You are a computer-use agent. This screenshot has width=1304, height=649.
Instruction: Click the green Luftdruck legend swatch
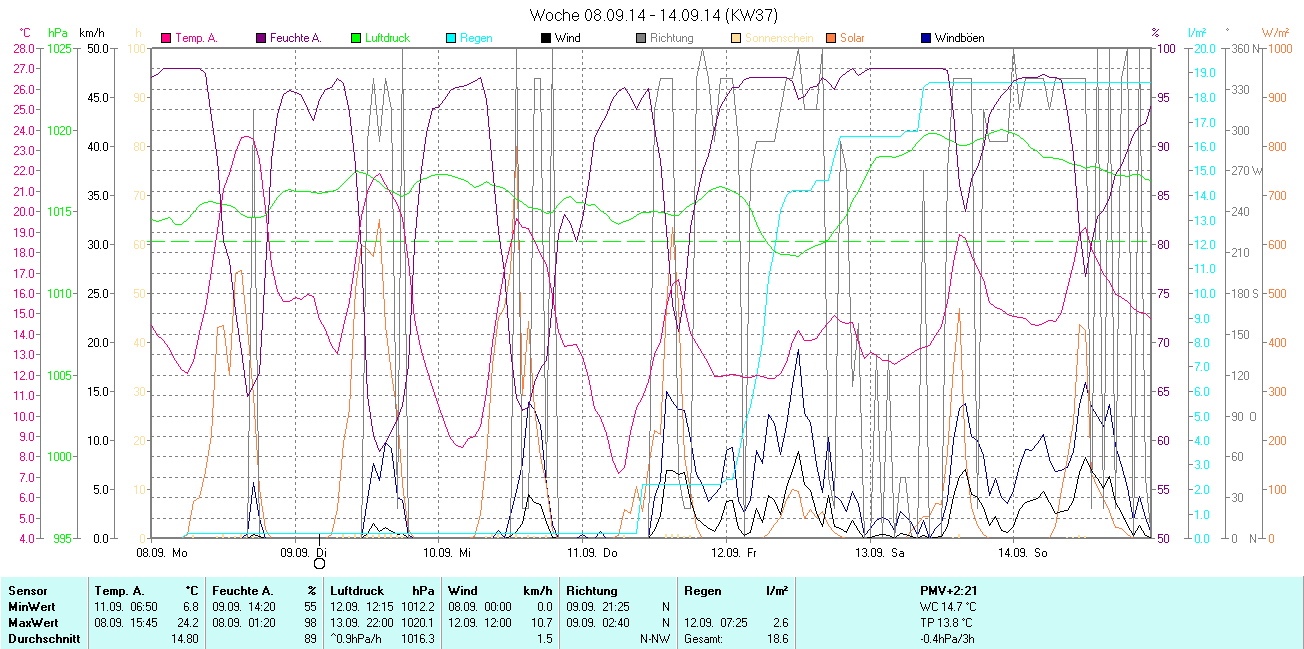356,38
